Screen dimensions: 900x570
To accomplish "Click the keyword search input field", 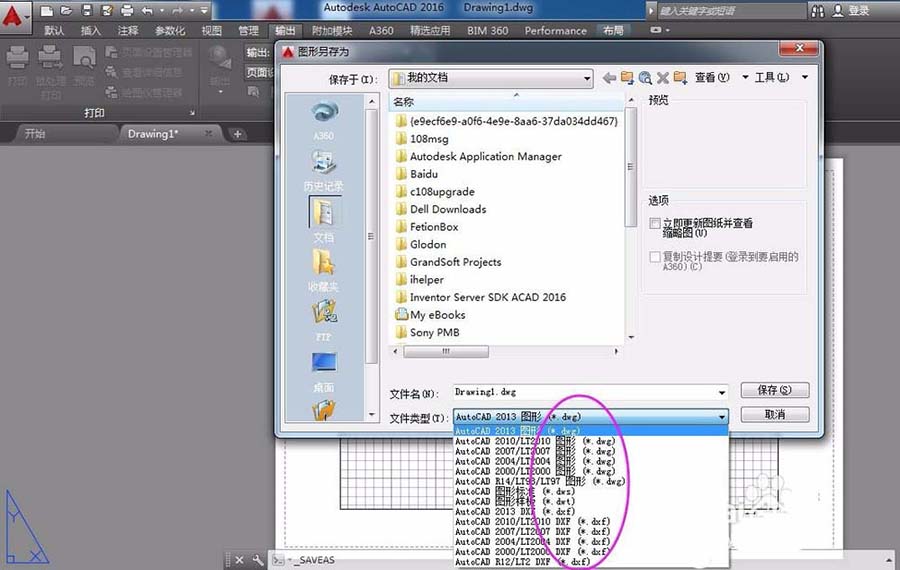I will [x=731, y=10].
